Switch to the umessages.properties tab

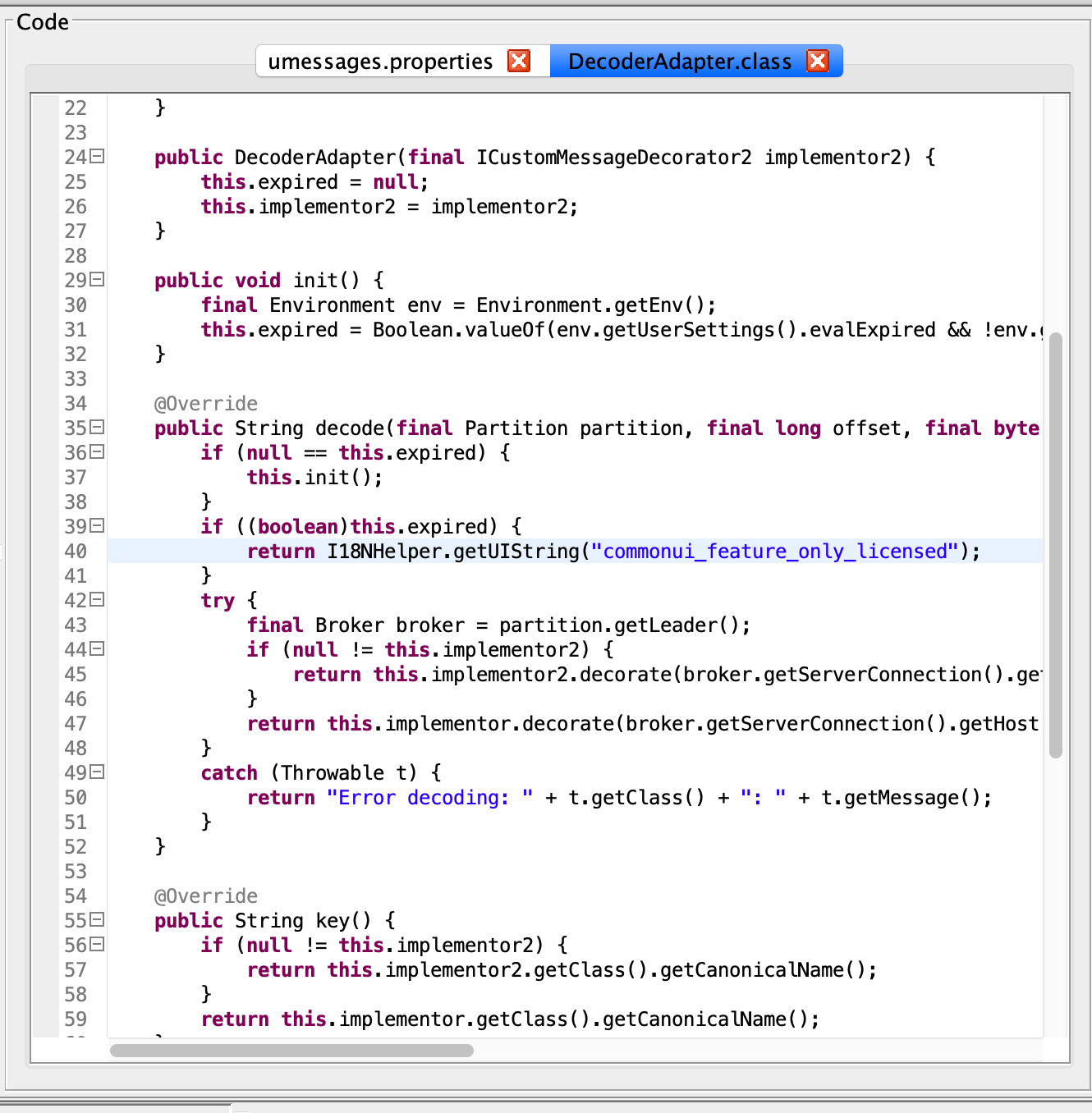point(380,62)
